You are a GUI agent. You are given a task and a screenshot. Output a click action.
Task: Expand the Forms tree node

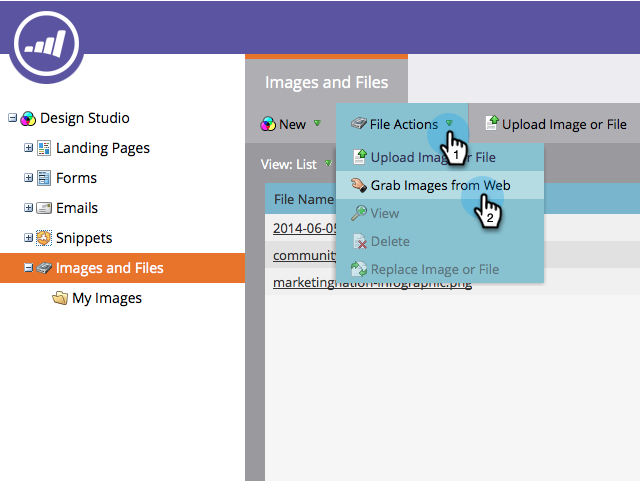pyautogui.click(x=29, y=178)
